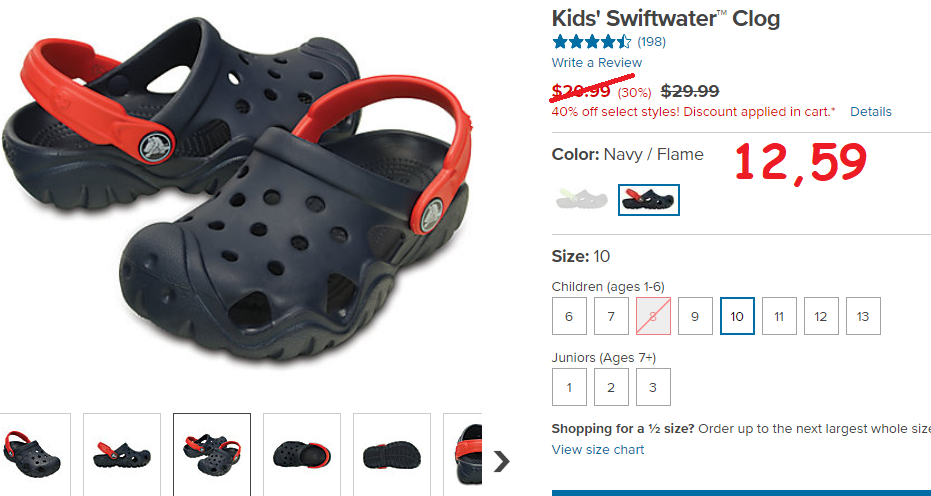Choose children size 6
The width and height of the screenshot is (931, 496).
click(x=569, y=316)
